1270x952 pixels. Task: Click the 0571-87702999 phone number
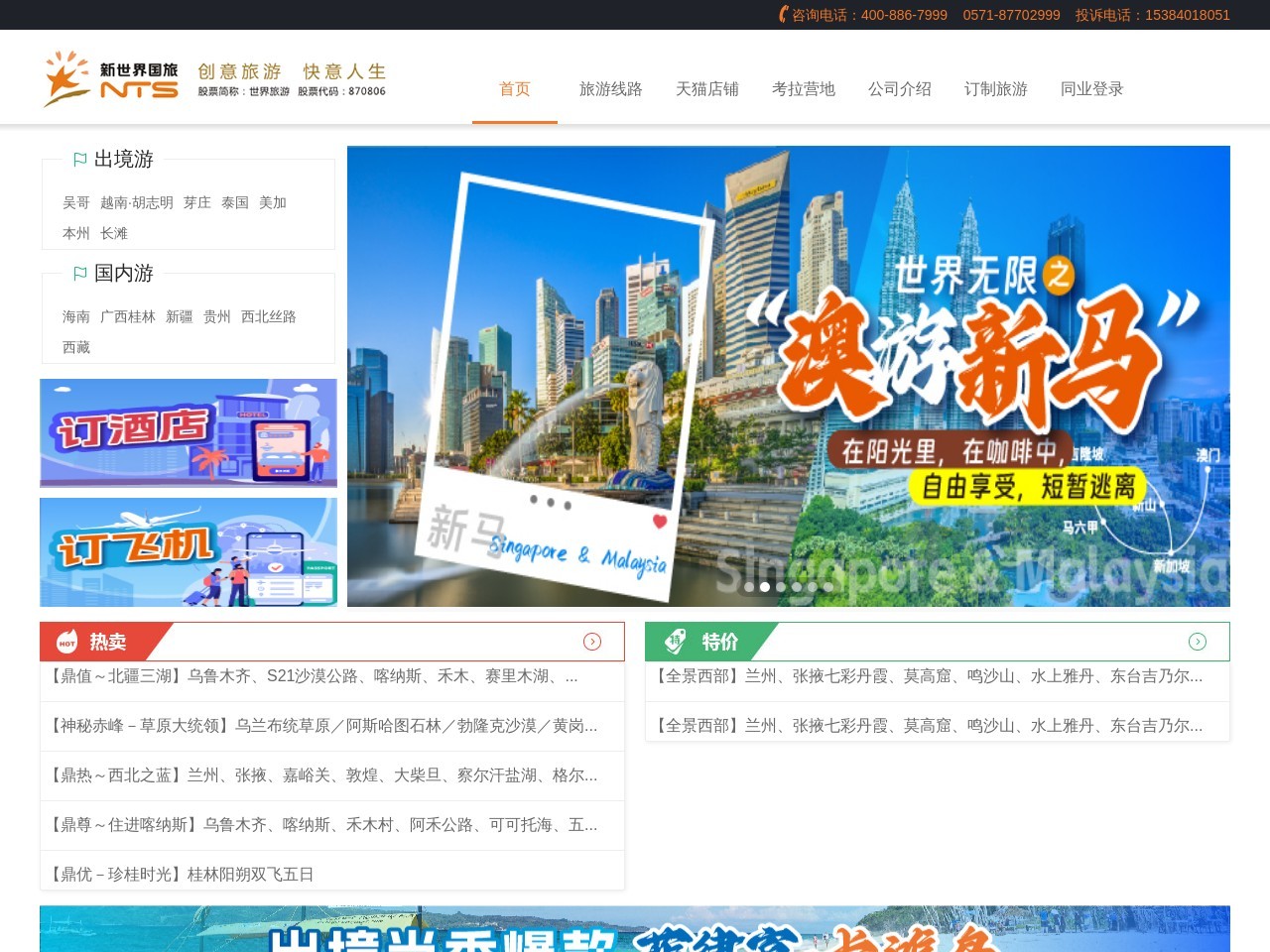point(1011,15)
